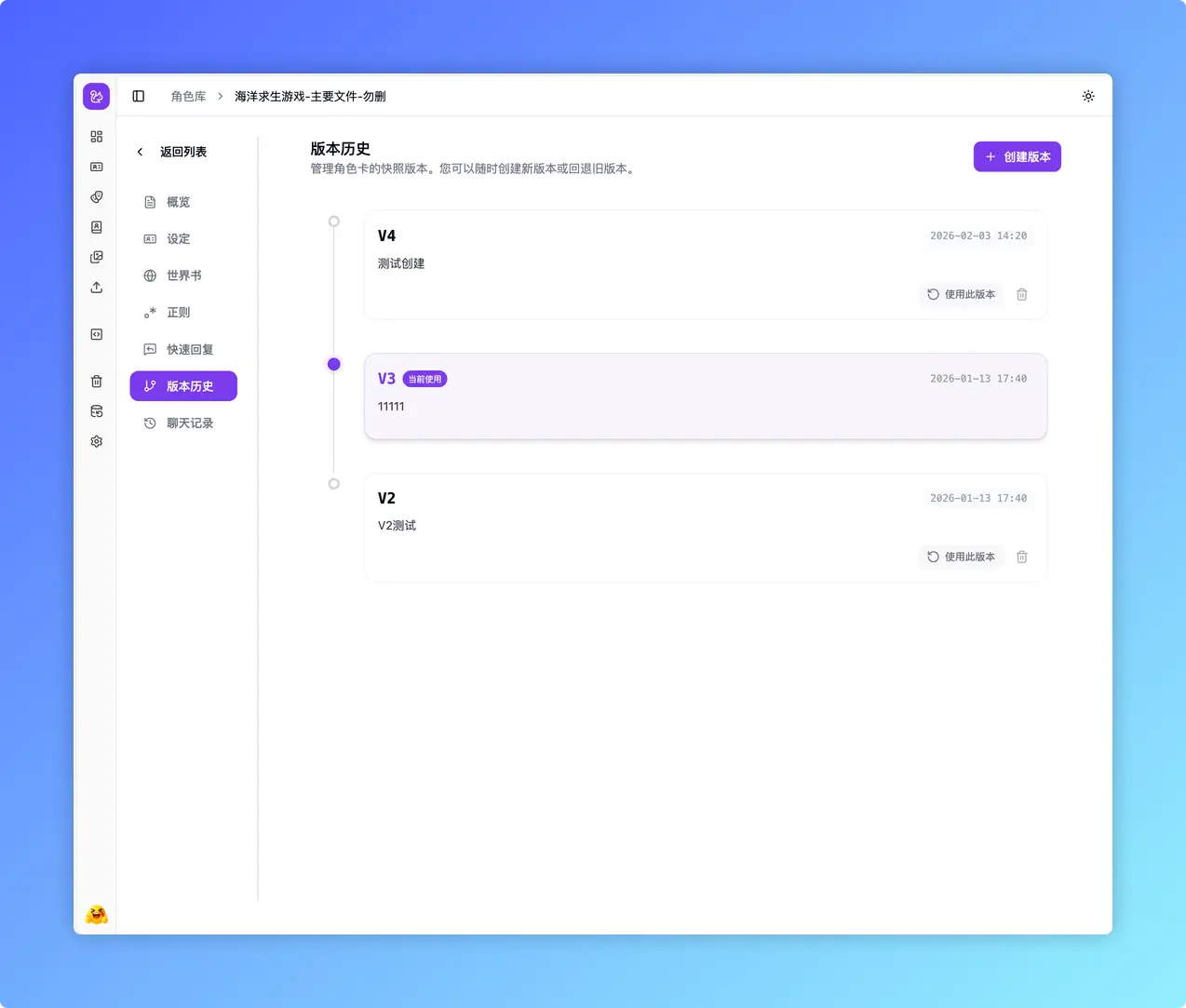Click the timestamp 2026-02-03 14:20
Viewport: 1186px width, 1008px height.
(x=978, y=235)
